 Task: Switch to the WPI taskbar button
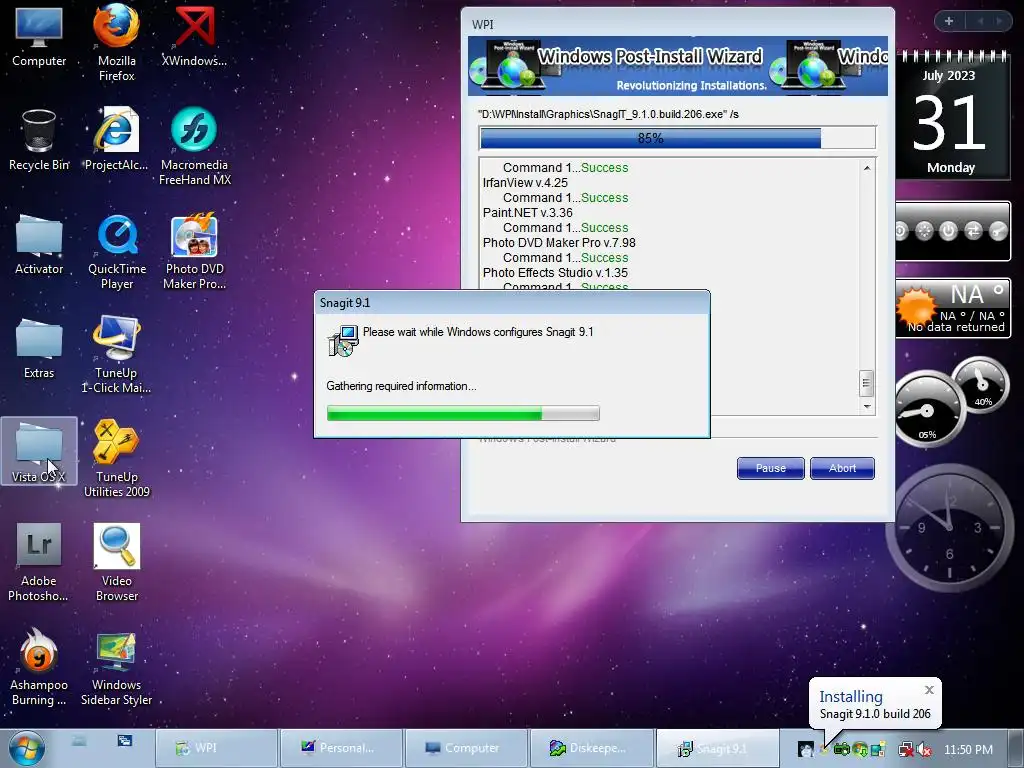[x=217, y=748]
